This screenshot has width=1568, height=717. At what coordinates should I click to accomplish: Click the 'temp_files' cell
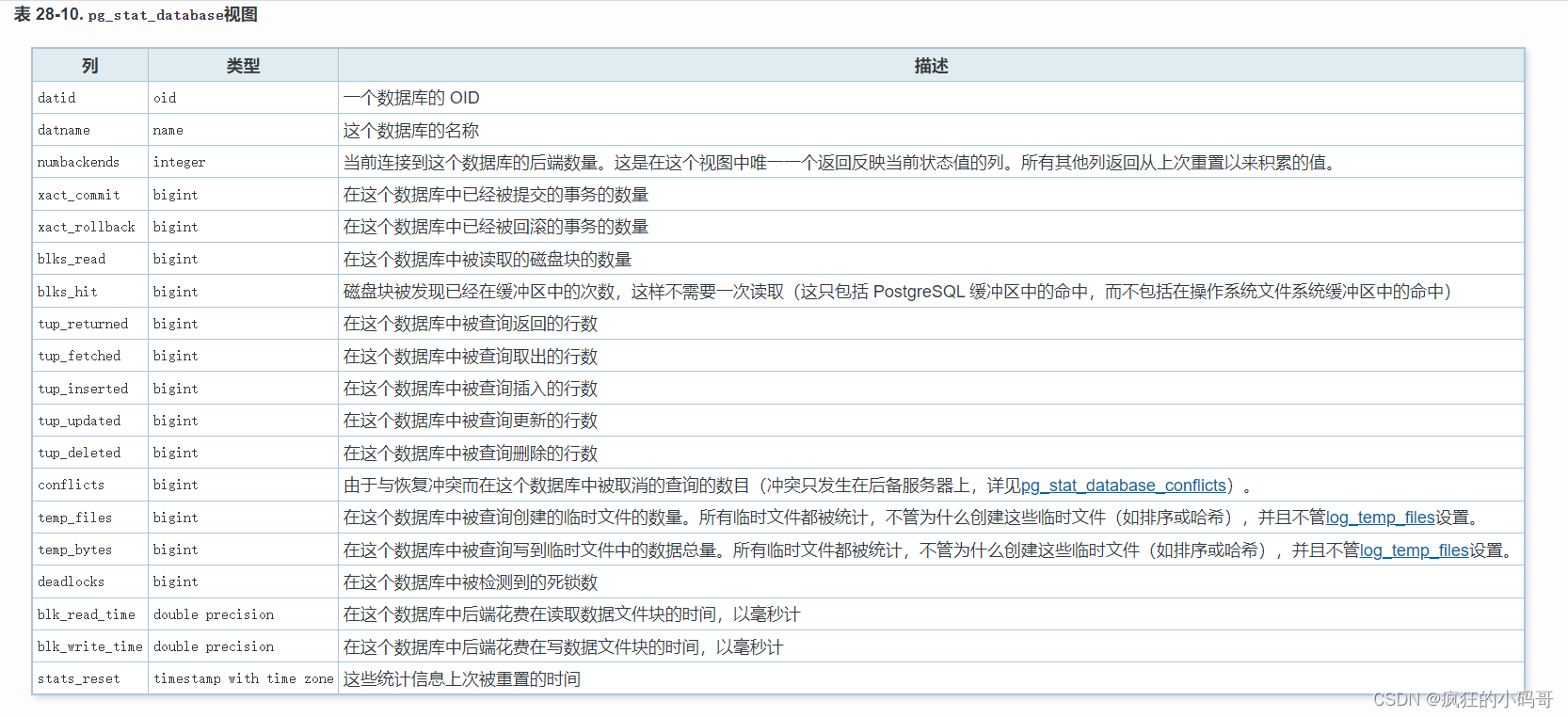click(90, 518)
